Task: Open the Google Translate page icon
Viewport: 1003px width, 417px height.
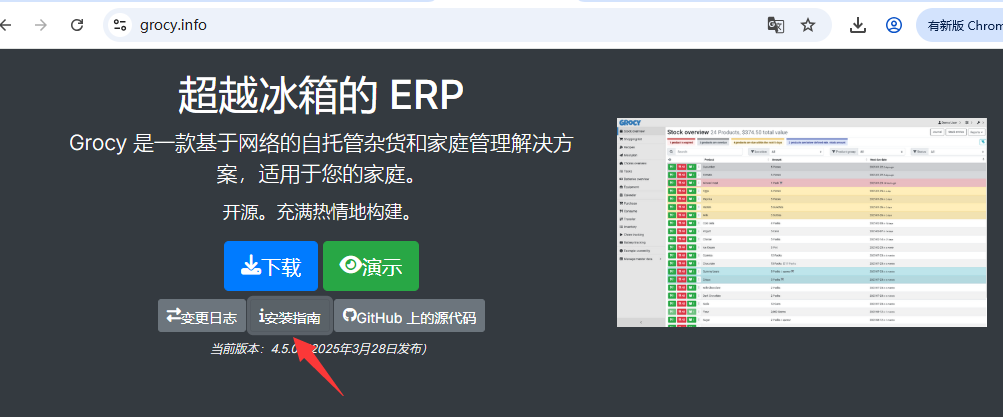Action: (x=776, y=26)
